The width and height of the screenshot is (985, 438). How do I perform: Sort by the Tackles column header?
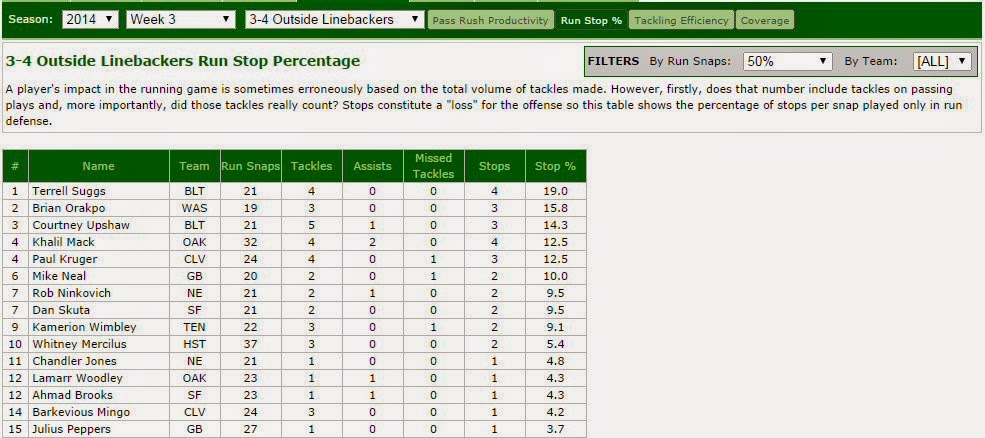coord(312,166)
